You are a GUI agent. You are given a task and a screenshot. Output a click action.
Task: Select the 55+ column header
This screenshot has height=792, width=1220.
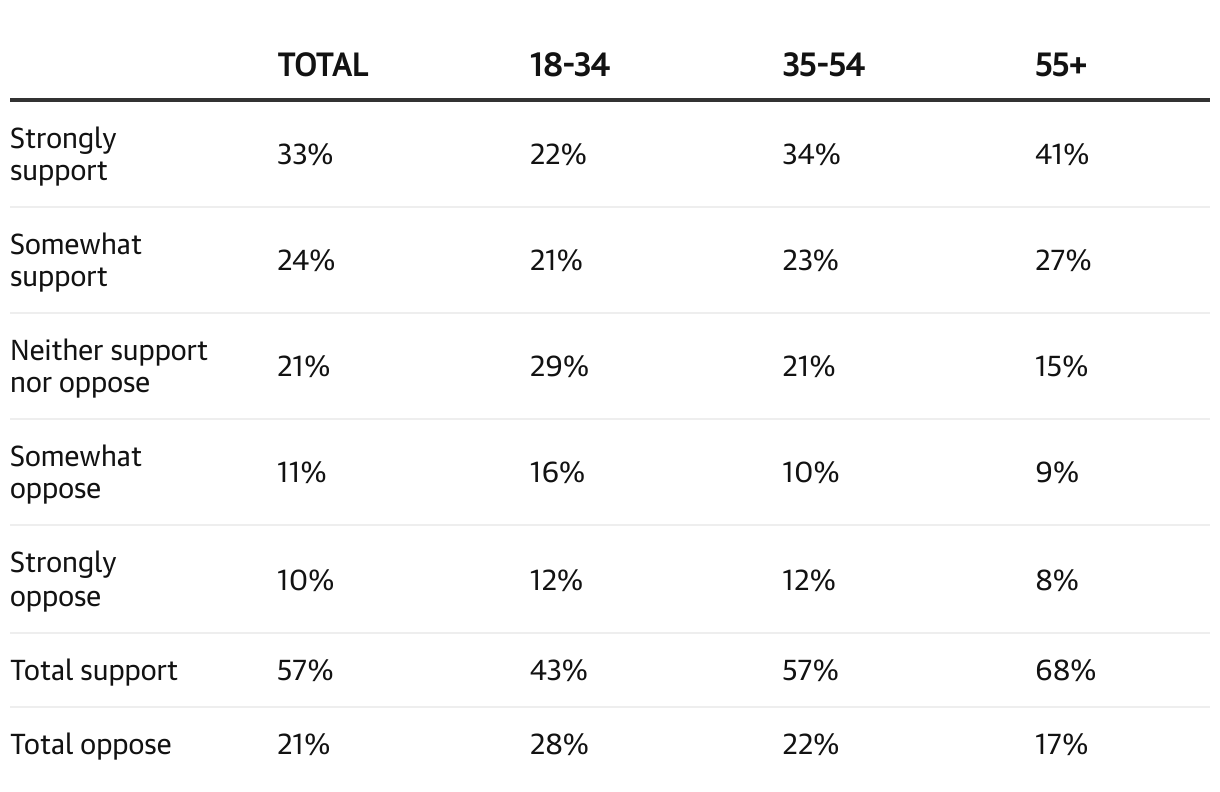[1061, 65]
